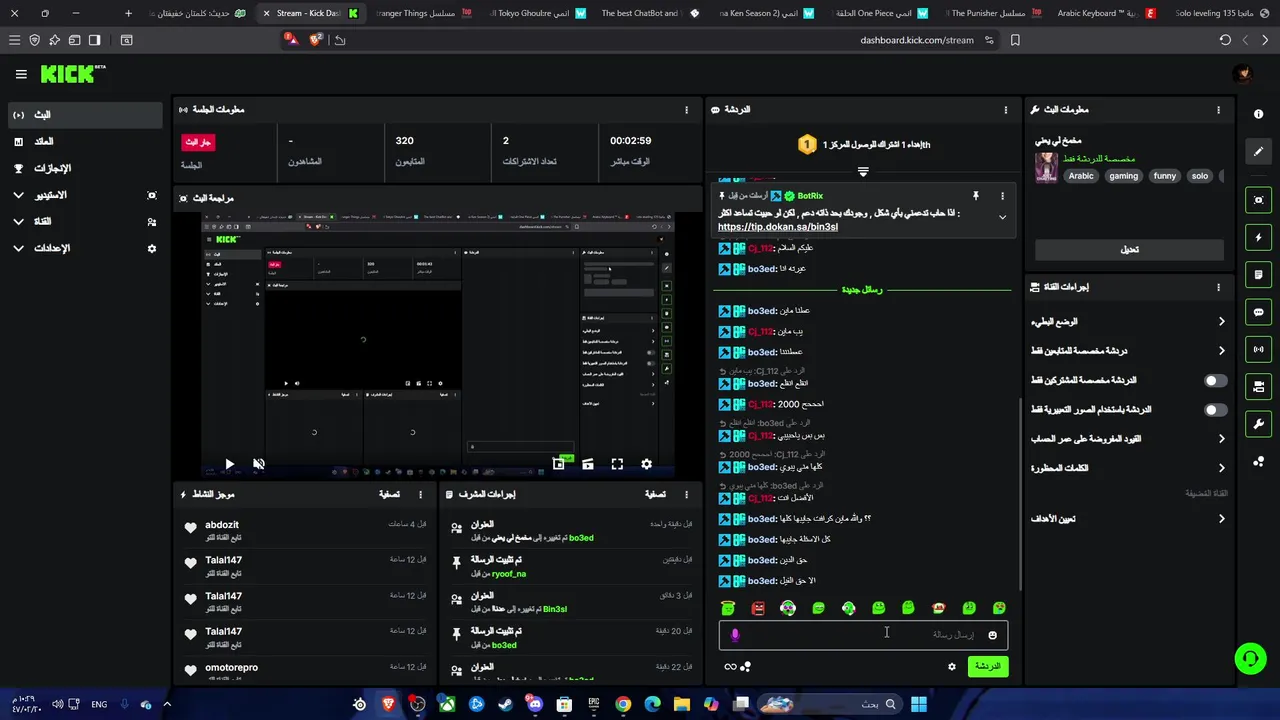Open Google Chrome from the taskbar

[623, 704]
